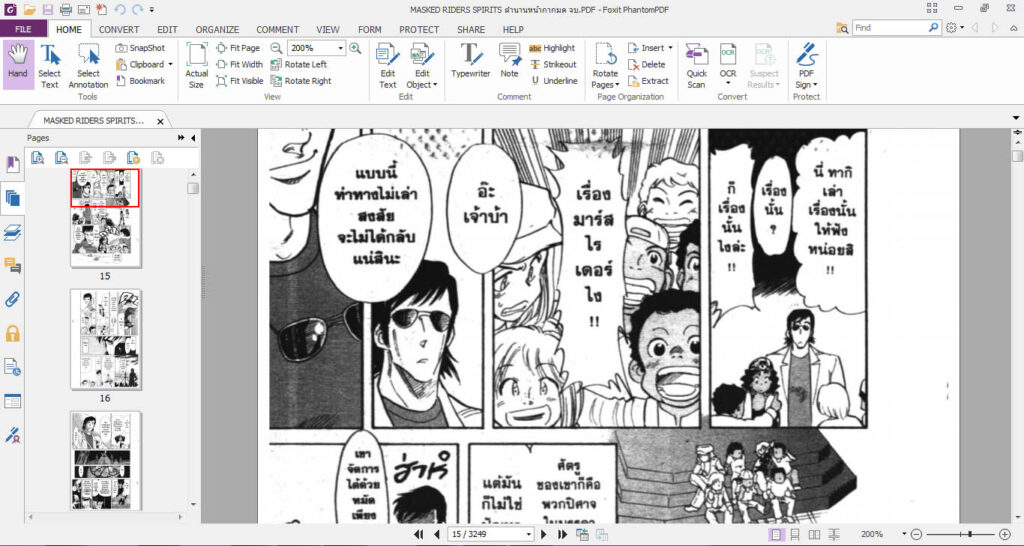1024x546 pixels.
Task: Go to the previous page
Action: click(438, 534)
